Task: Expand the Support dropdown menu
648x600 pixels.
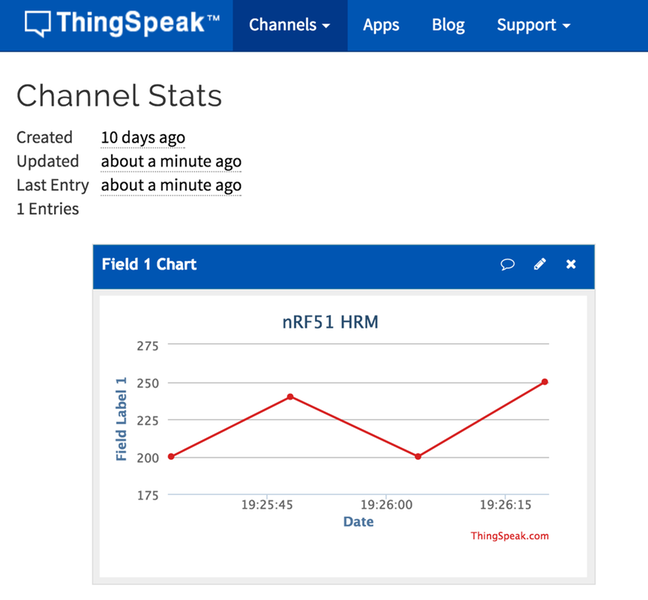Action: click(x=534, y=25)
